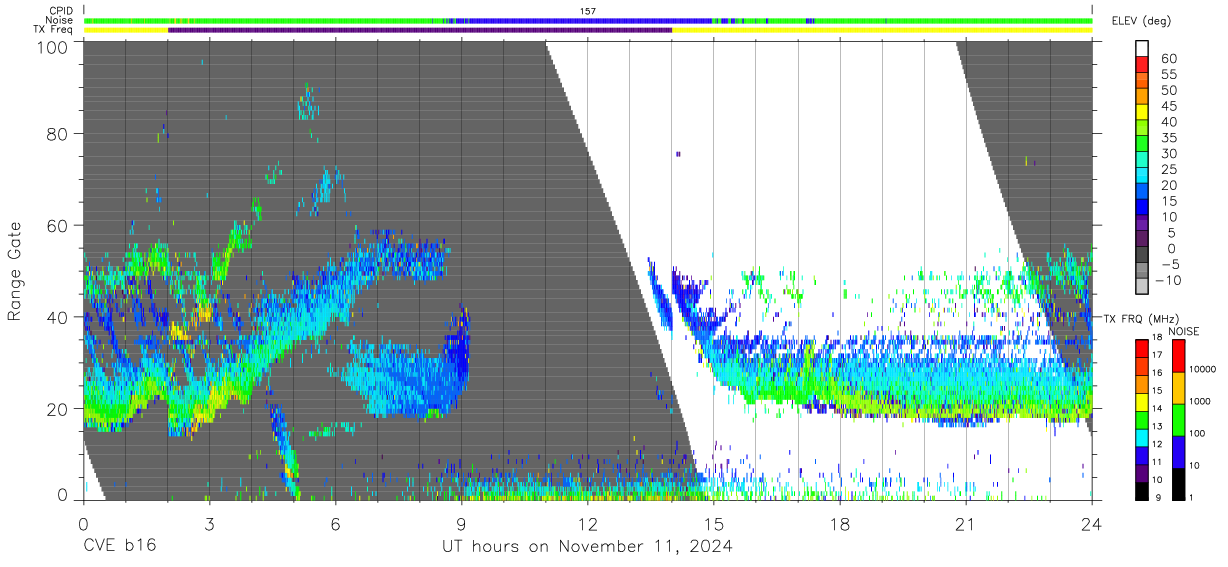
Task: Click the 100 tick on Range Gate axis
Action: [x=52, y=46]
